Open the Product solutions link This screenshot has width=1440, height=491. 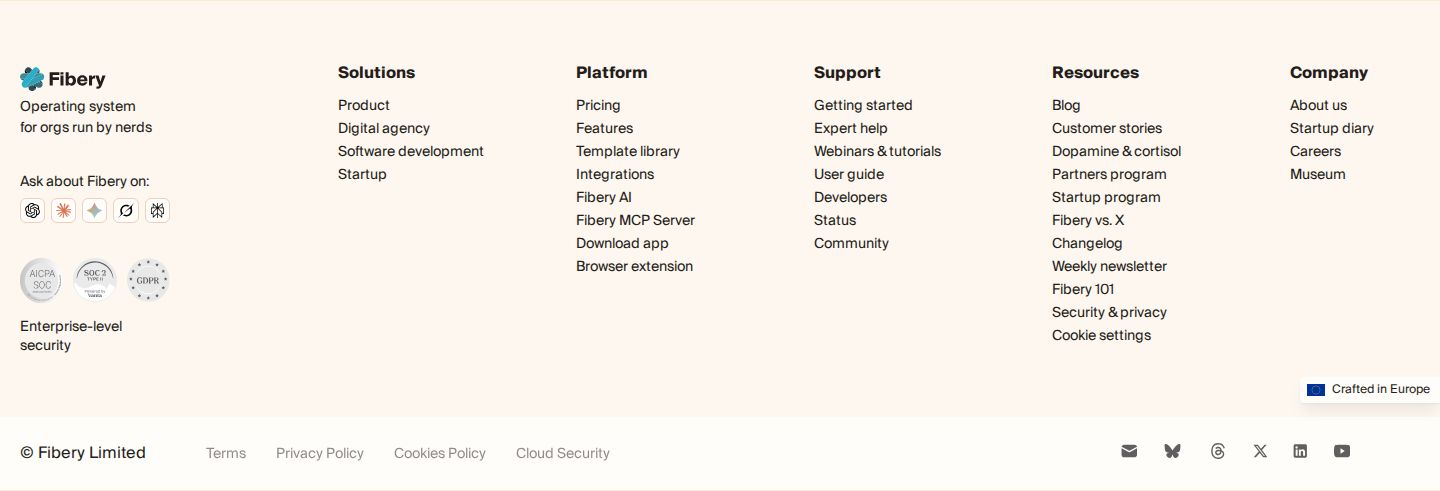(364, 105)
